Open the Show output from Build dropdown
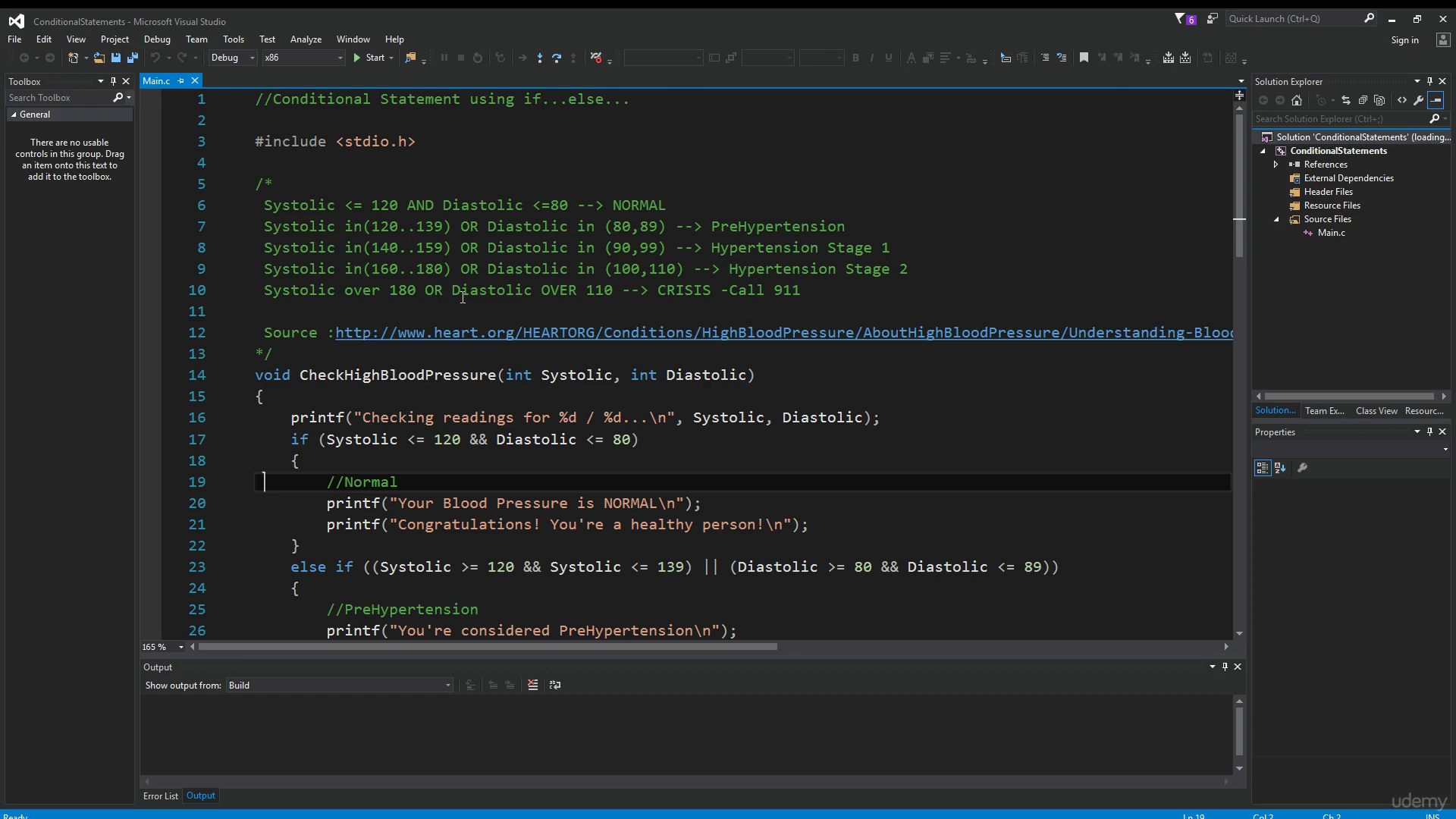Viewport: 1456px width, 819px height. (340, 686)
